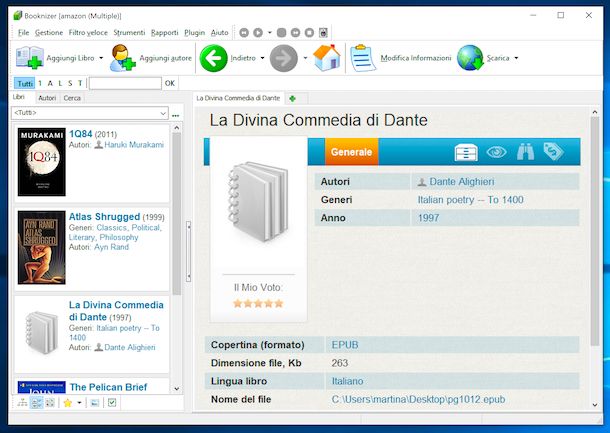Click the Booknizer app icon in title bar
The height and width of the screenshot is (433, 610).
tap(18, 16)
